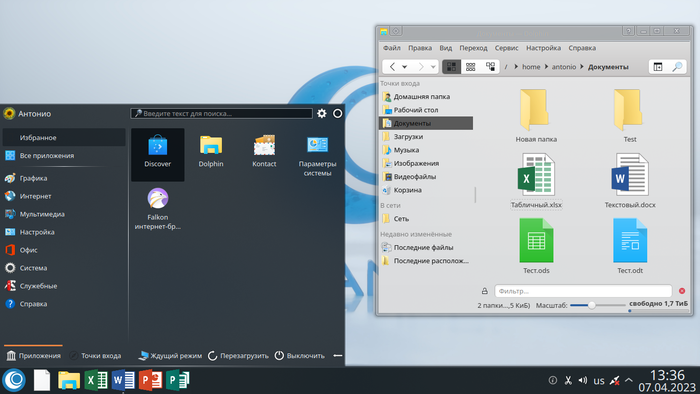Screen dimensions: 700x394
Task: Select the Новая папка folder
Action: 536,116
